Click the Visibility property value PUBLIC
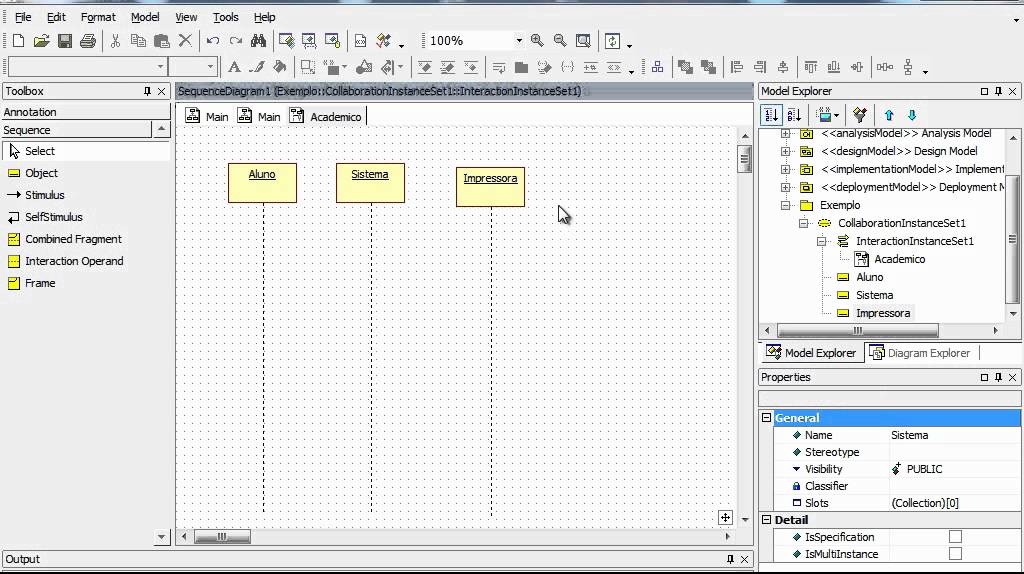 955,470
